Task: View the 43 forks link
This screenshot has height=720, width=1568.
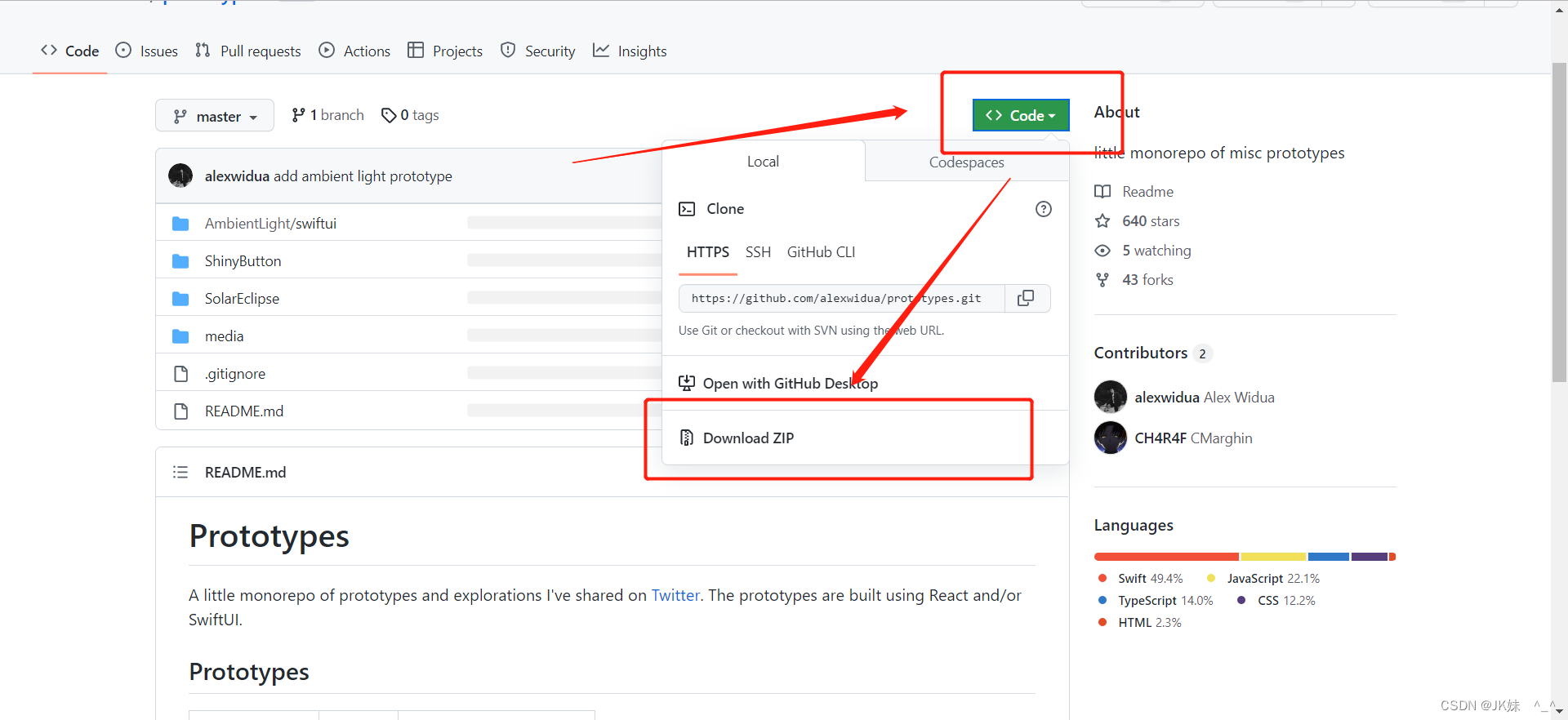Action: [1147, 280]
